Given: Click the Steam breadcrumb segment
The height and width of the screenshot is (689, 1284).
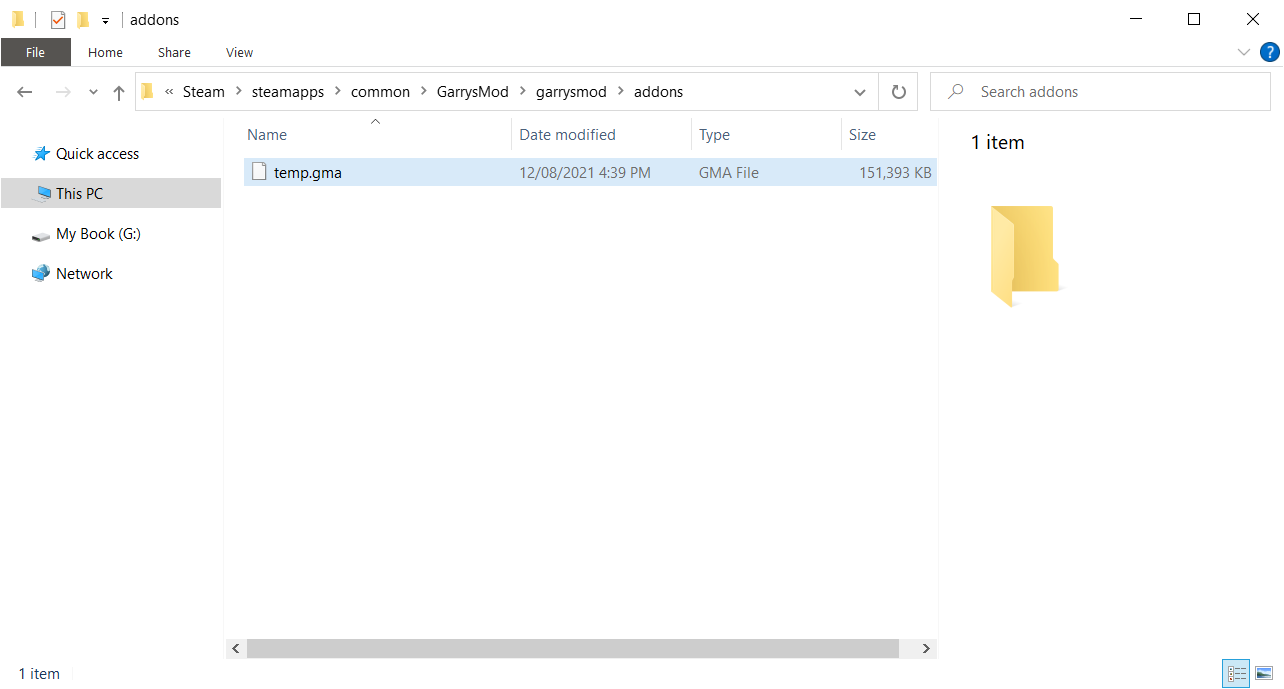Looking at the screenshot, I should pyautogui.click(x=204, y=92).
